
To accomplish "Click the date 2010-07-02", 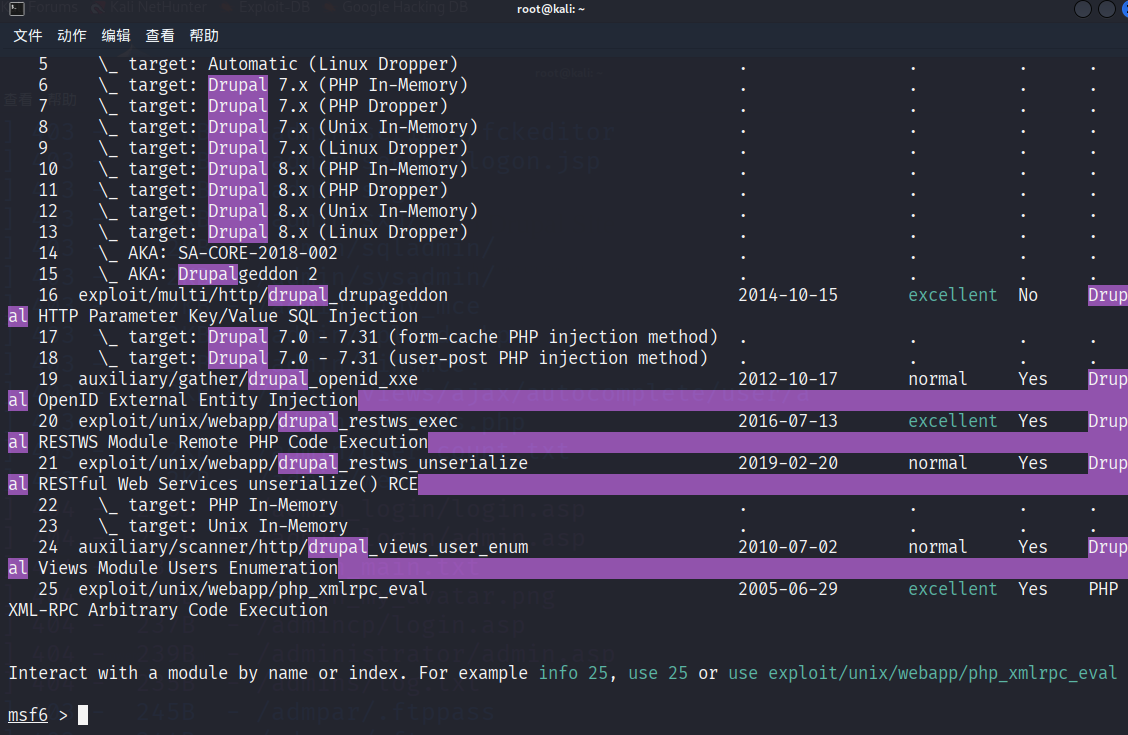I will click(788, 547).
